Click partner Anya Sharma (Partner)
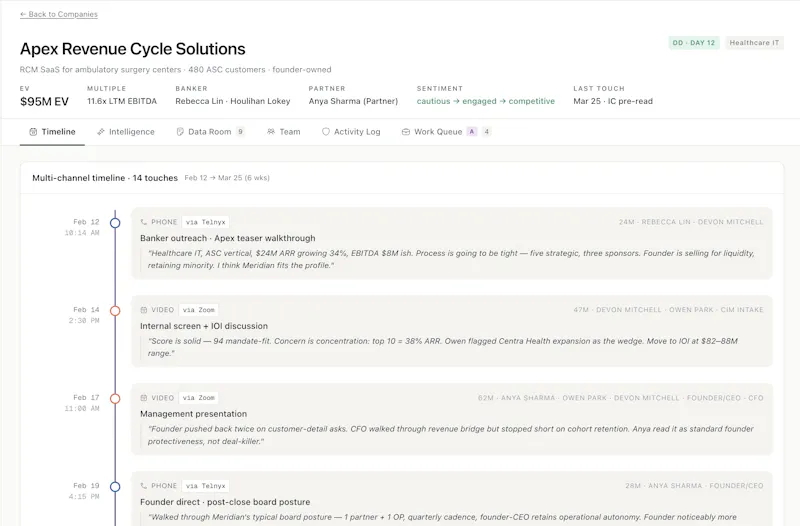Viewport: 800px width, 526px height. [x=353, y=101]
